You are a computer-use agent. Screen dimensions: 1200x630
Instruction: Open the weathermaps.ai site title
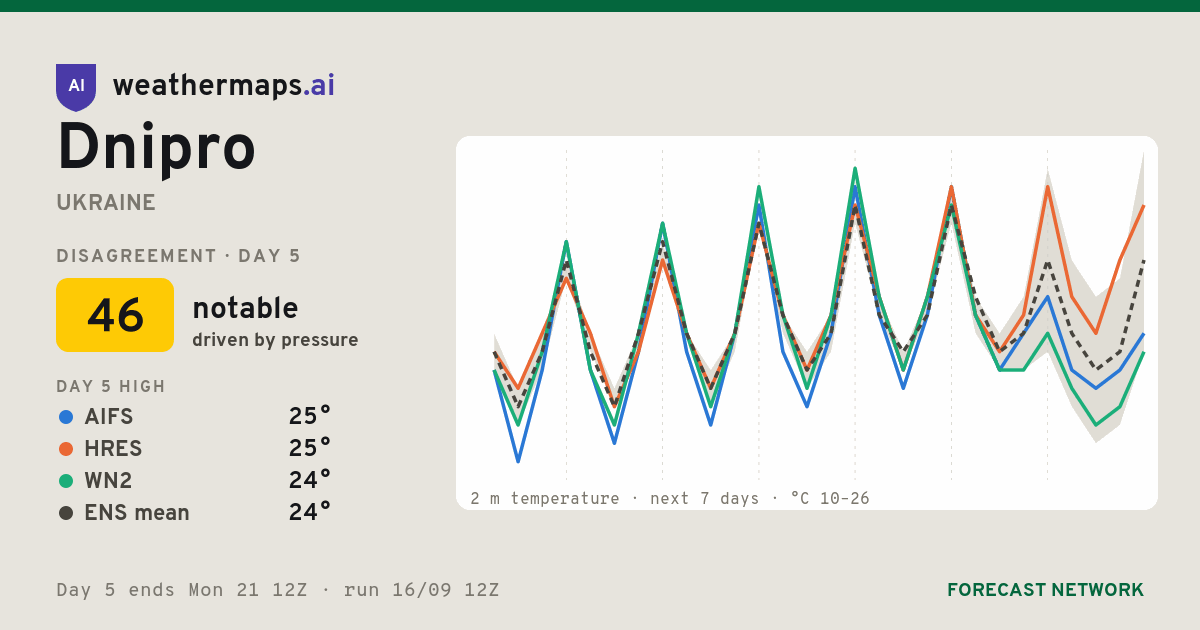pyautogui.click(x=224, y=86)
